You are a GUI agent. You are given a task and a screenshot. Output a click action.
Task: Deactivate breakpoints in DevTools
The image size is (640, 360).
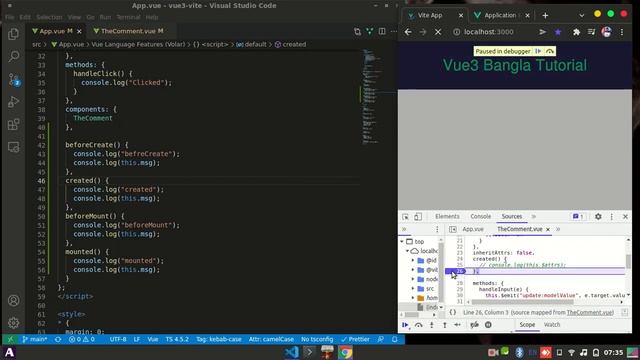tap(474, 325)
